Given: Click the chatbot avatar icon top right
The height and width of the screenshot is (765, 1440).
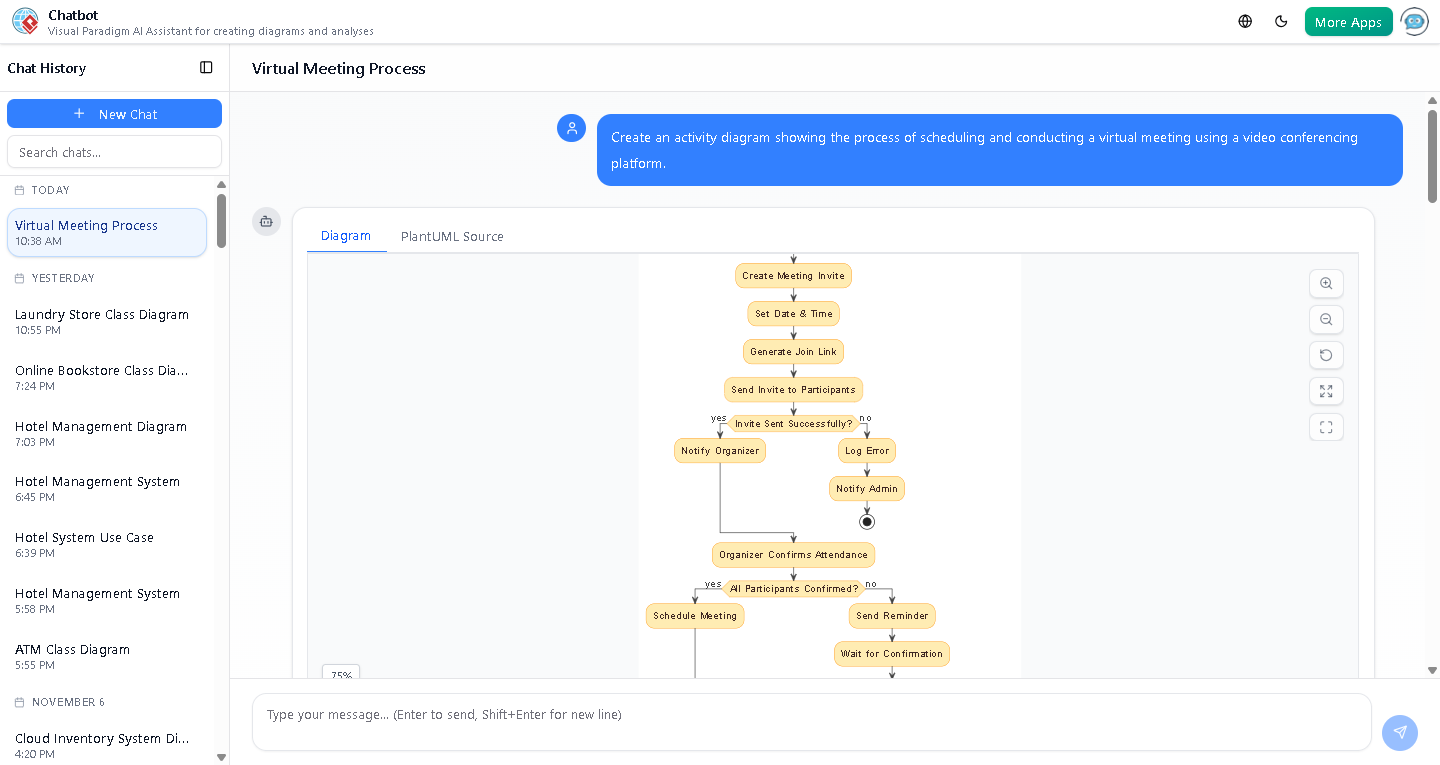Looking at the screenshot, I should [1414, 21].
